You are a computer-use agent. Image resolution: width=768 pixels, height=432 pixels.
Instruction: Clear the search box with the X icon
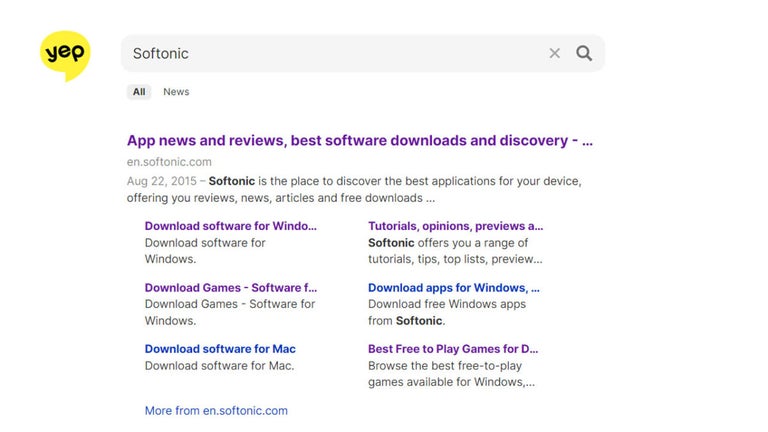(x=554, y=53)
